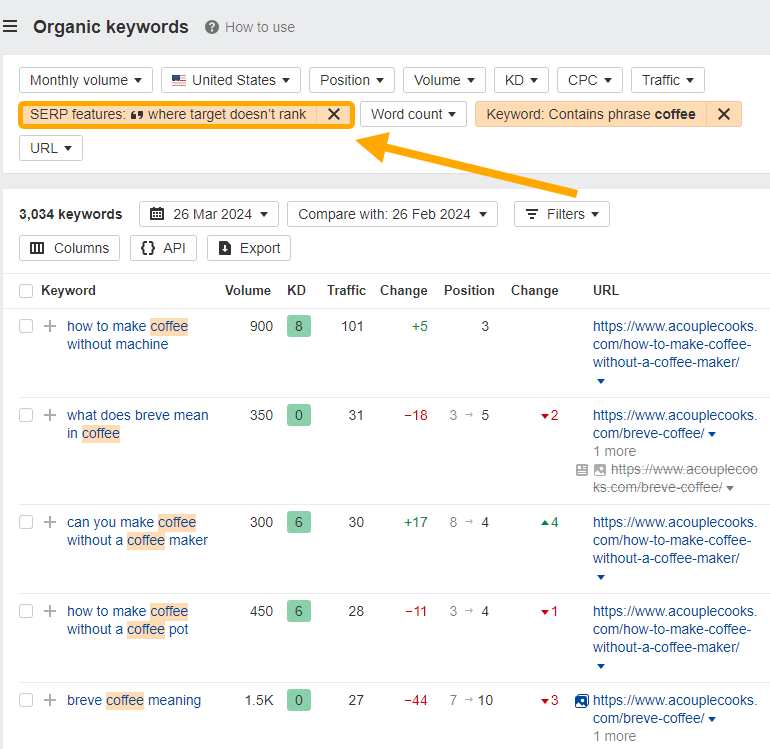770x749 pixels.
Task: Expand URL arrow in 'can you make coffee' row
Action: pyautogui.click(x=601, y=577)
